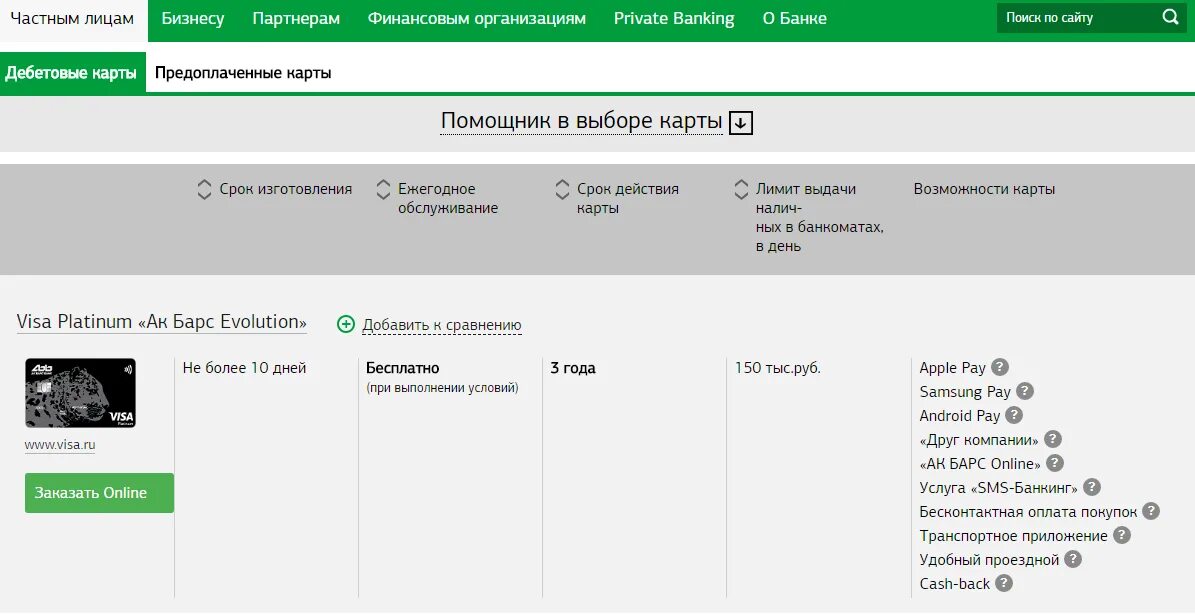Click the down-arrow icon beside Помощник в выборе карты

click(741, 123)
